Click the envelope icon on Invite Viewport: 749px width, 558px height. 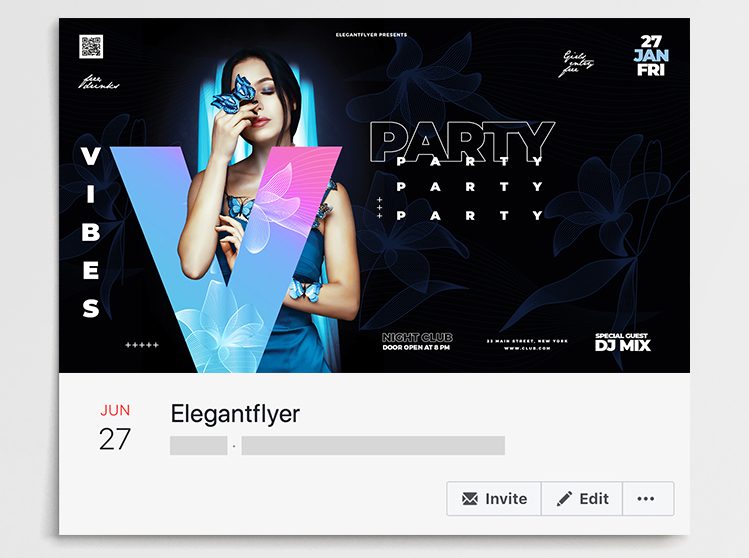(470, 499)
